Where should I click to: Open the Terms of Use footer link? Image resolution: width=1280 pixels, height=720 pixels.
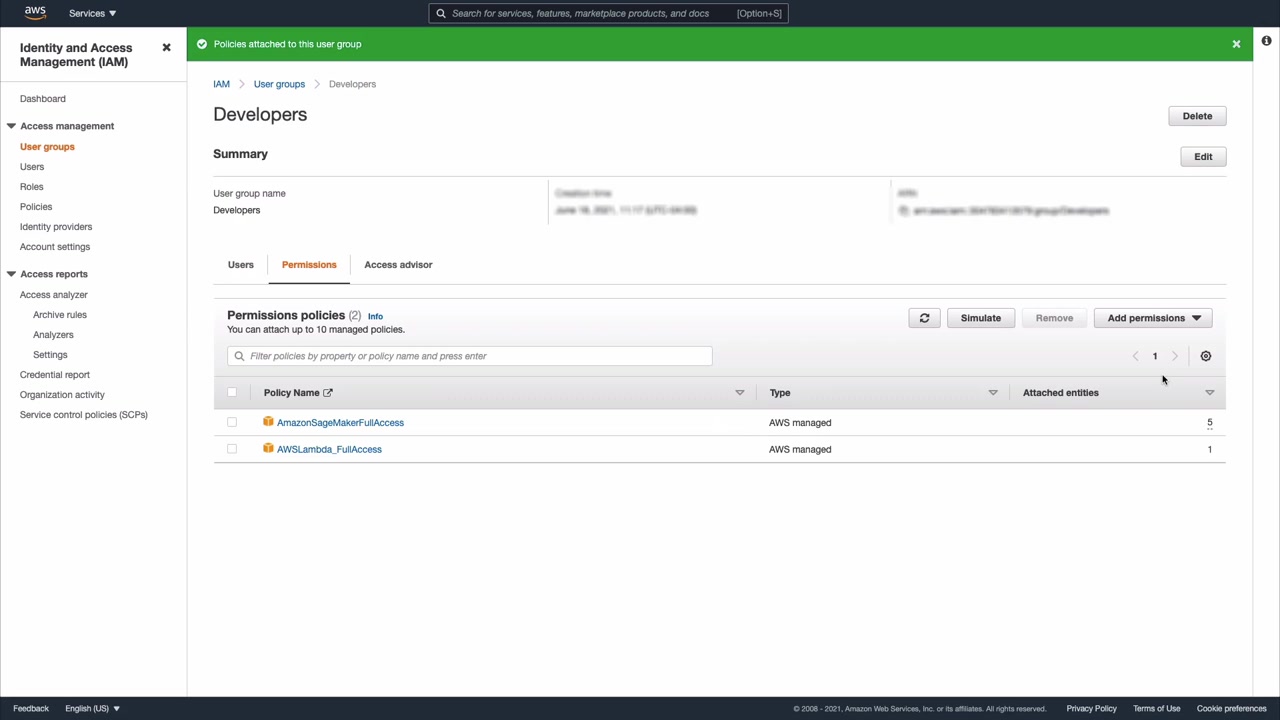pyautogui.click(x=1157, y=708)
